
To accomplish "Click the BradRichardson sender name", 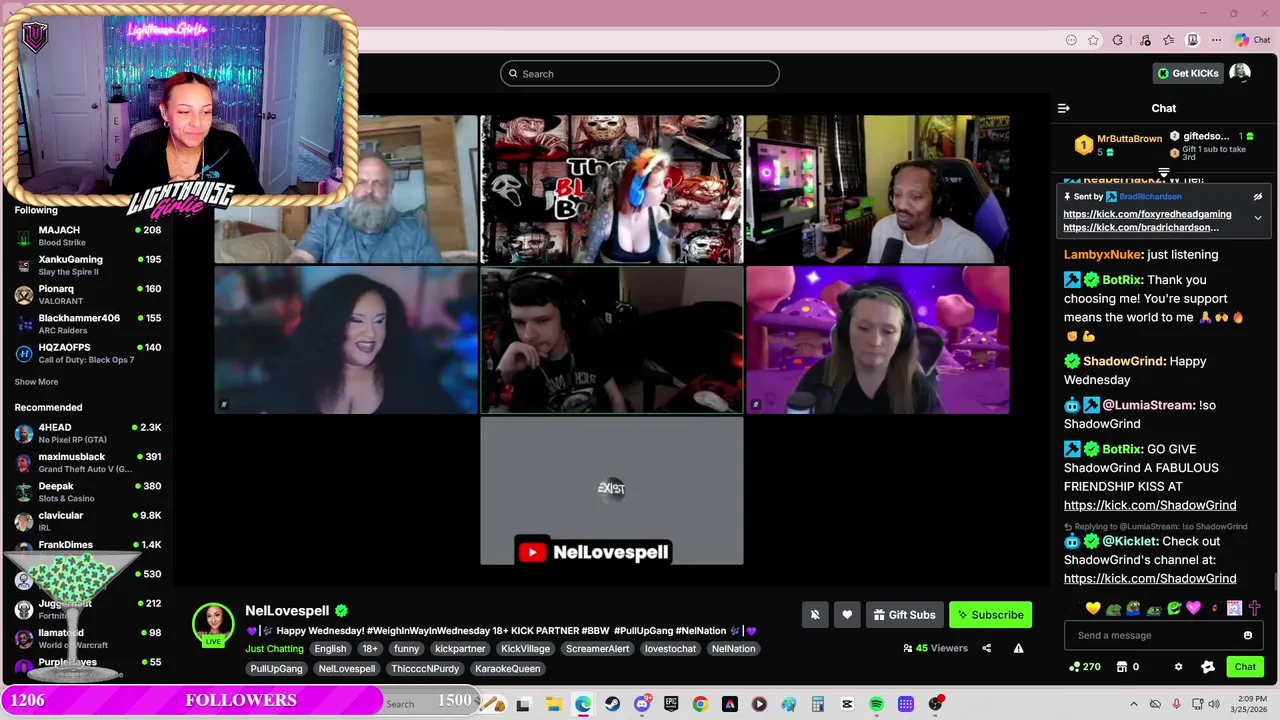I will coord(1150,197).
